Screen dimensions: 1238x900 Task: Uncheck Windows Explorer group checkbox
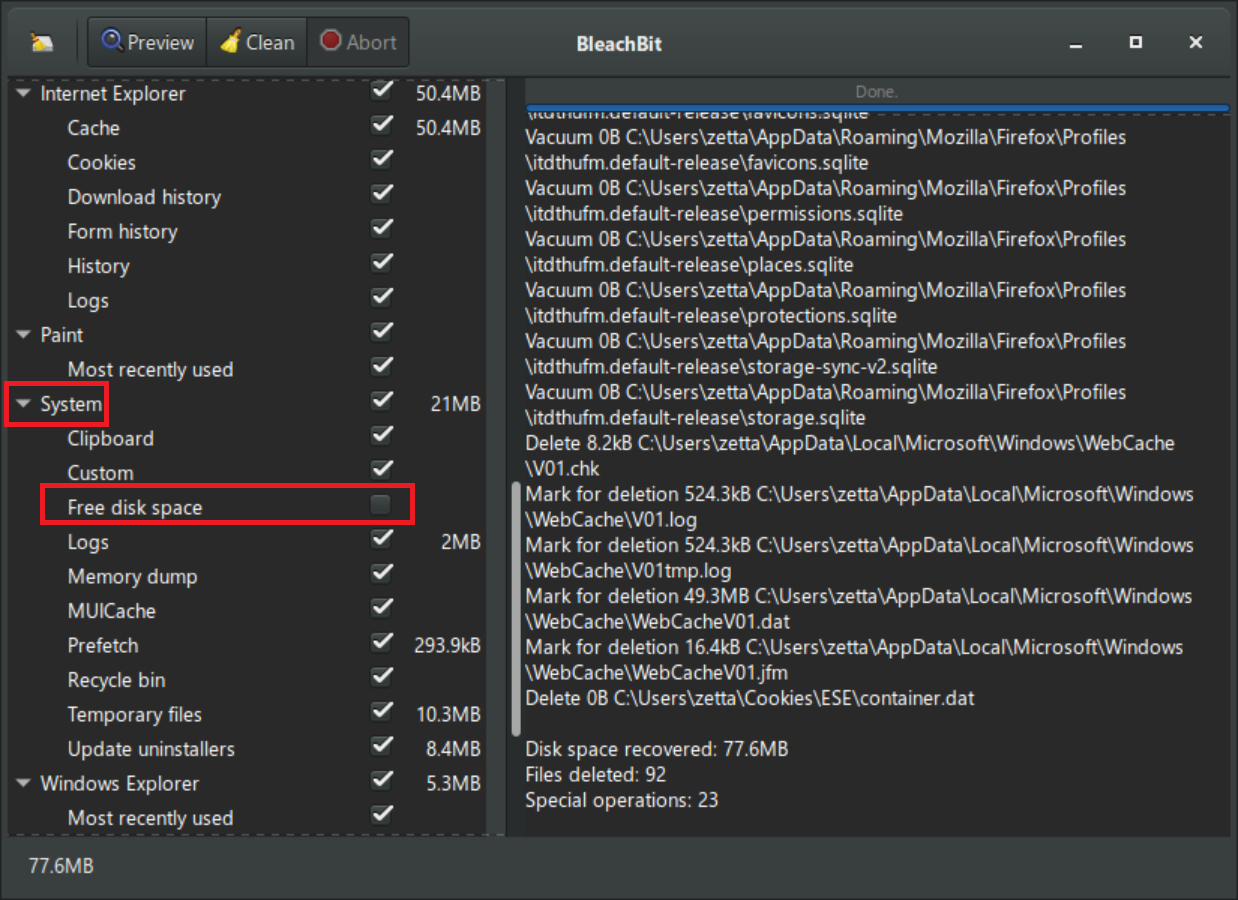pos(381,781)
